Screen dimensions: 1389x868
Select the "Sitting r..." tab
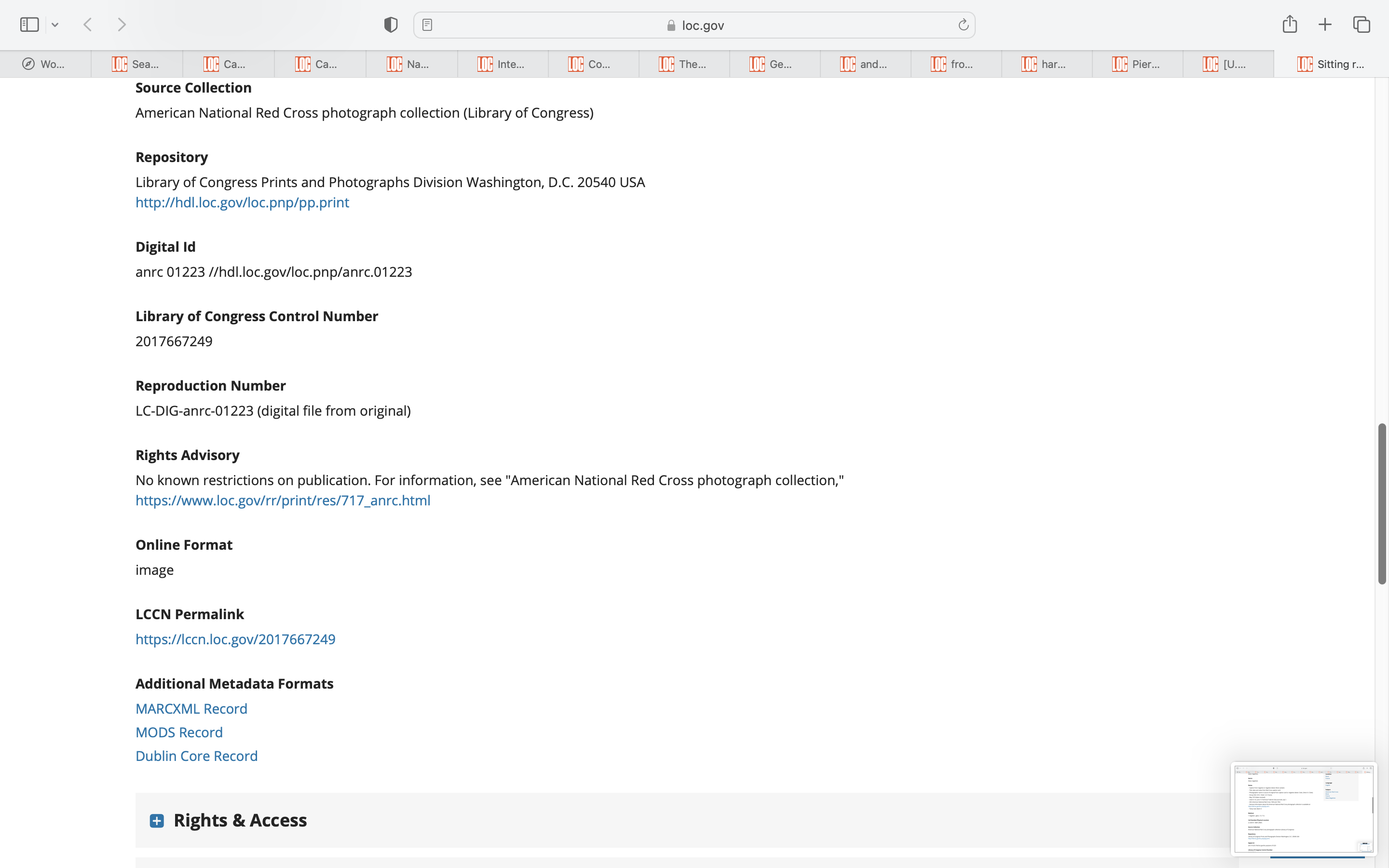pyautogui.click(x=1331, y=64)
